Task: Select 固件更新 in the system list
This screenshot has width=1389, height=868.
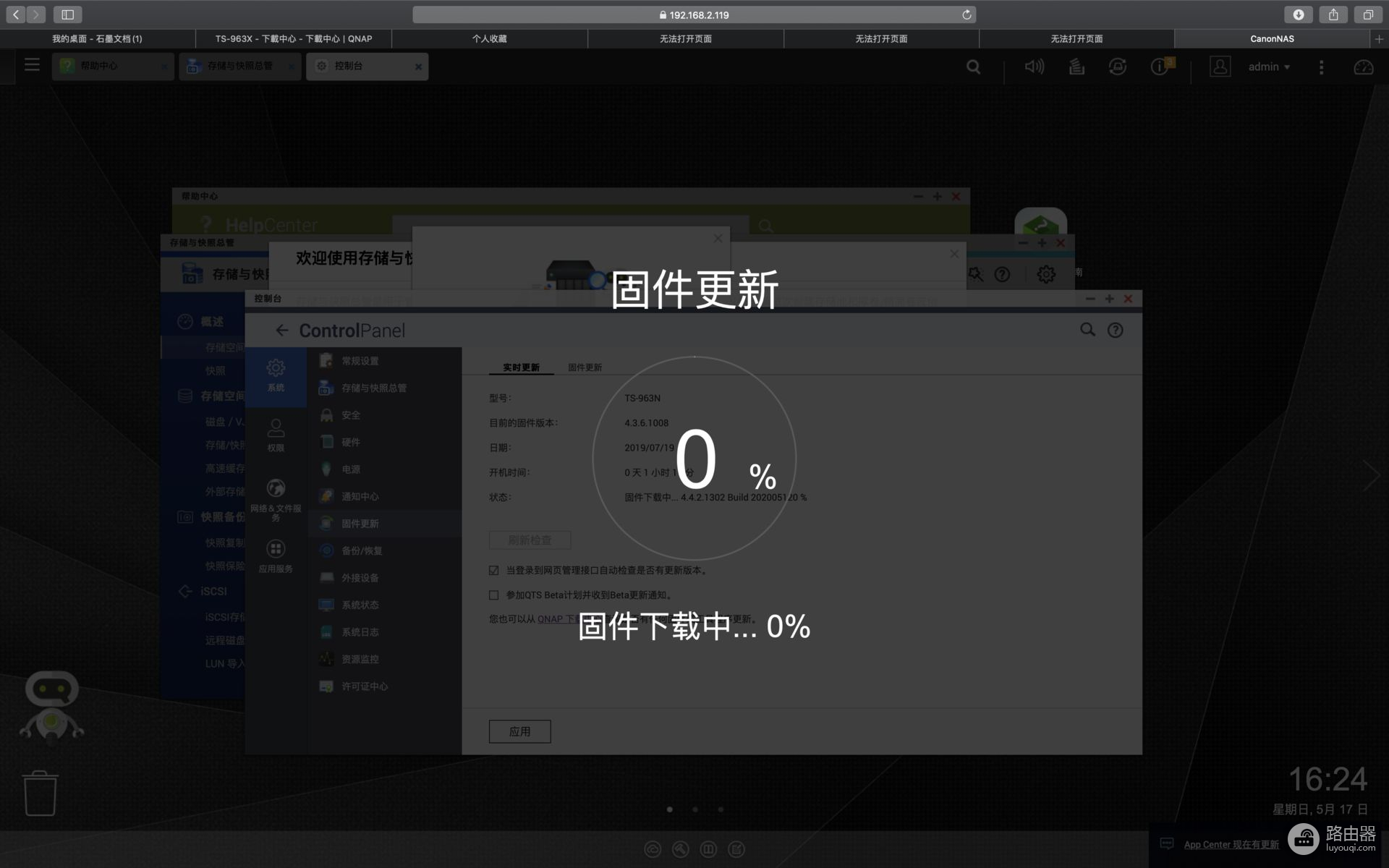Action: click(x=384, y=524)
